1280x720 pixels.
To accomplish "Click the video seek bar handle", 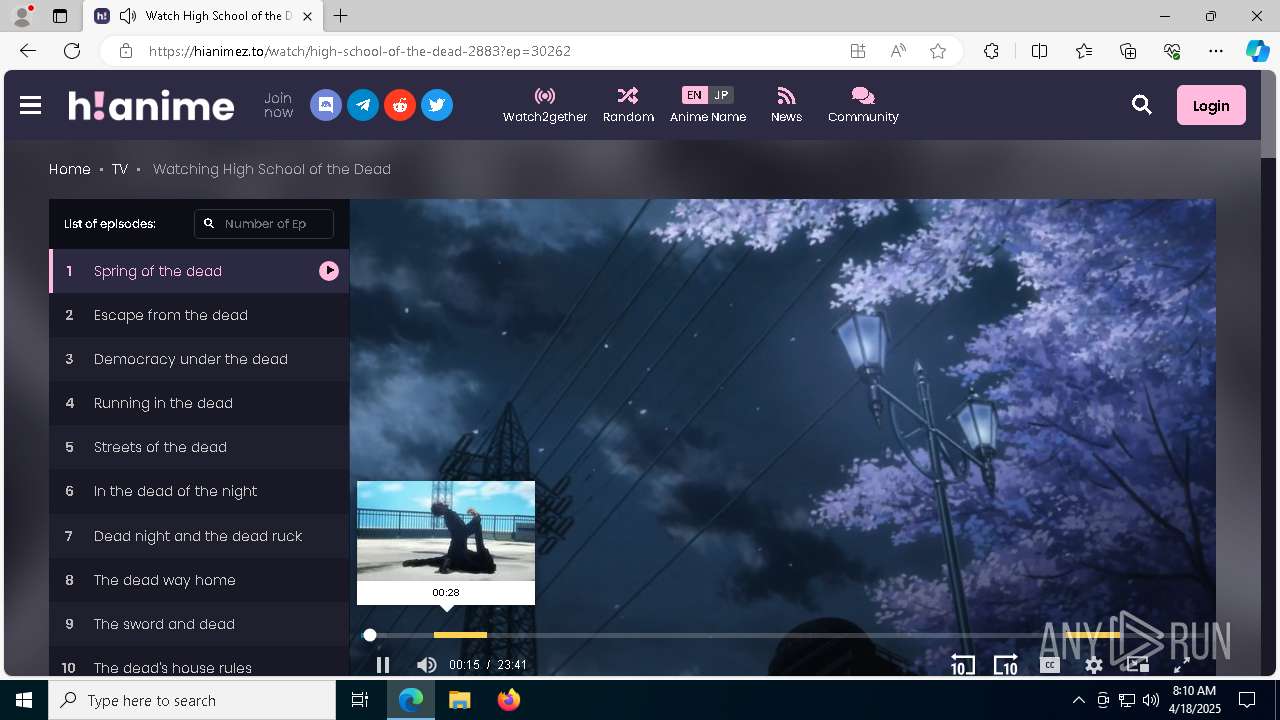I will point(370,635).
